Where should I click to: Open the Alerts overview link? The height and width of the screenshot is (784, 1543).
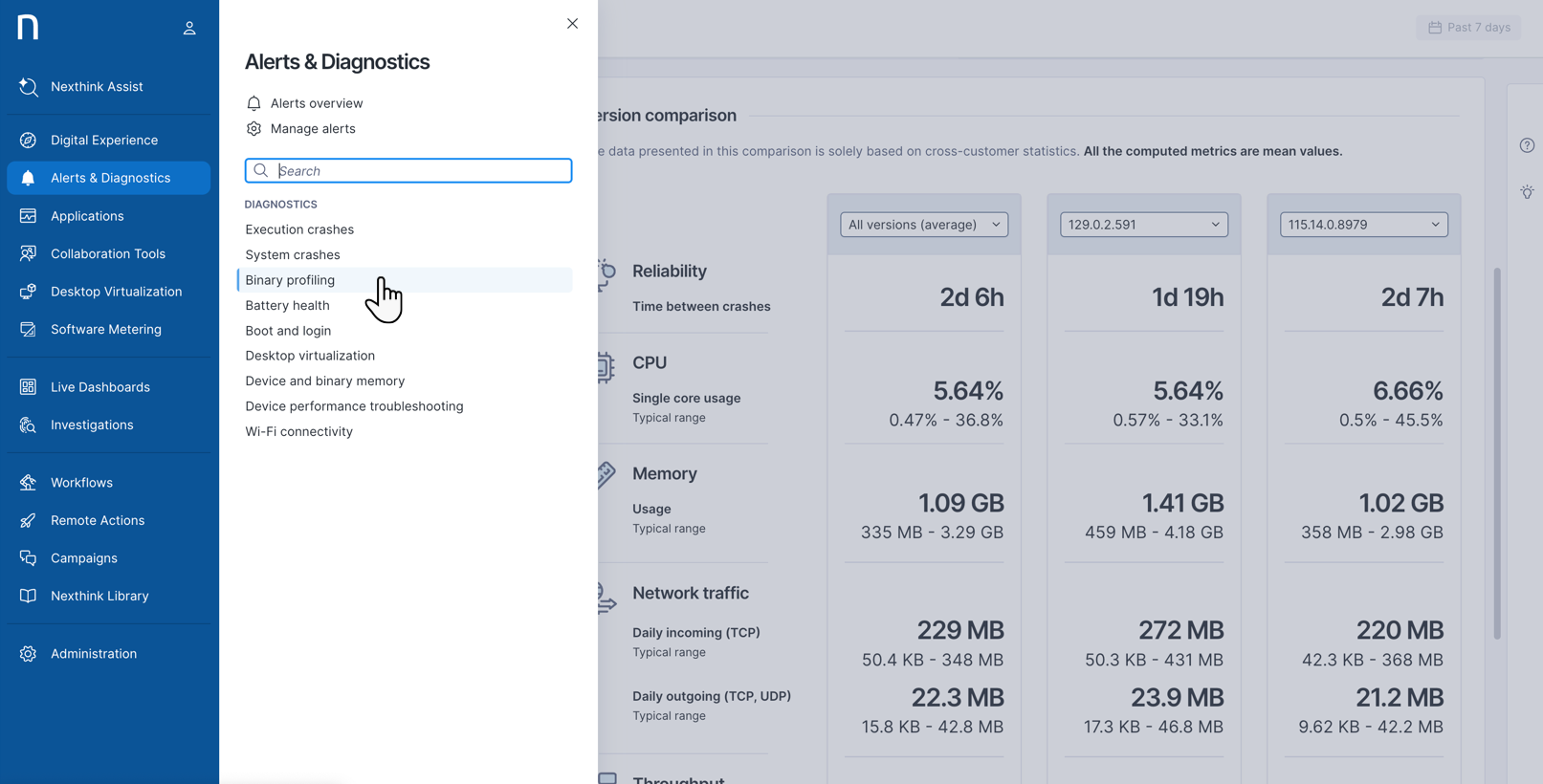(x=316, y=103)
